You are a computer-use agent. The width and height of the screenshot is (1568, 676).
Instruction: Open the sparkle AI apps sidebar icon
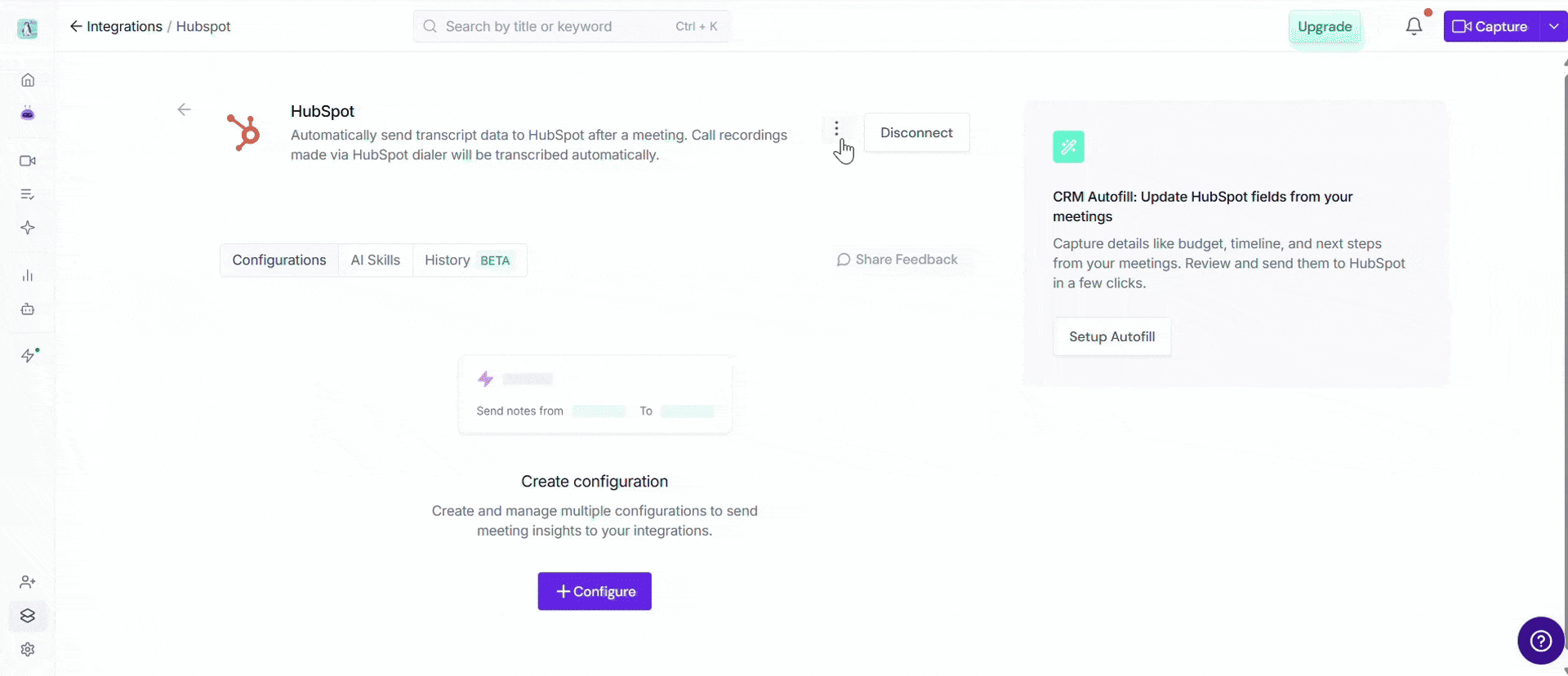(28, 228)
